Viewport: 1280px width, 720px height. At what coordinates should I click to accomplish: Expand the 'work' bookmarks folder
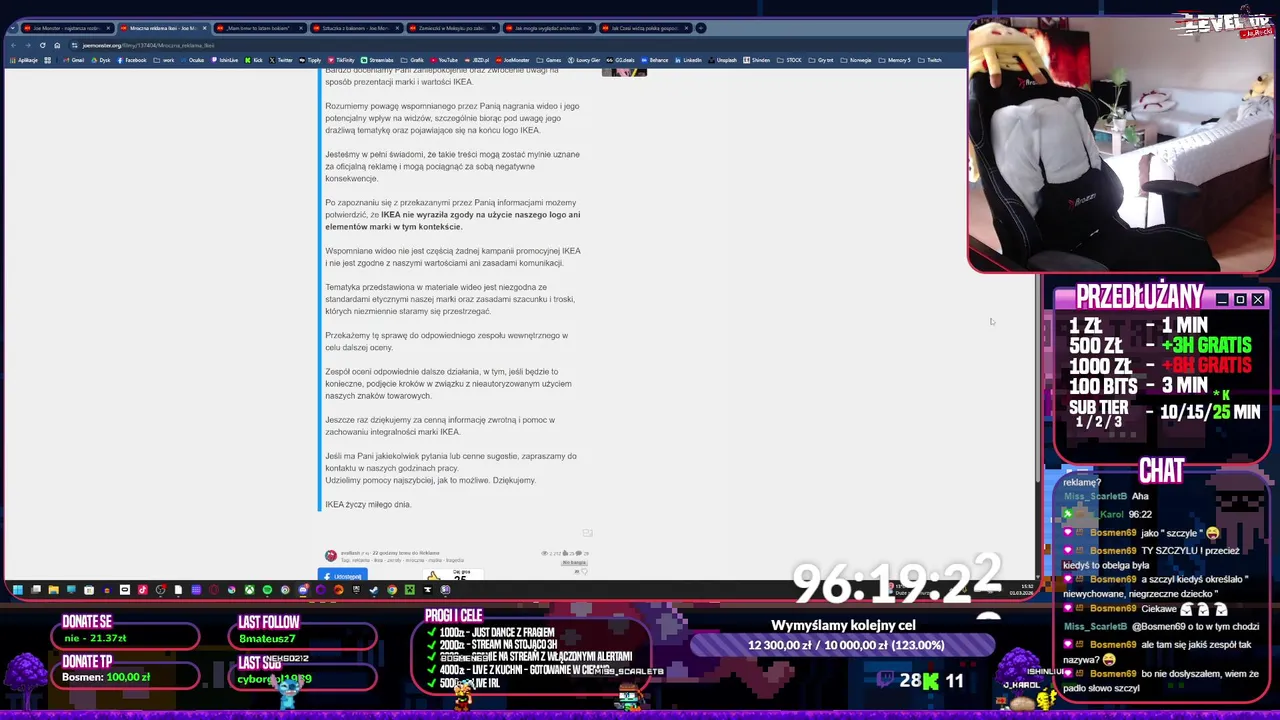tap(164, 60)
